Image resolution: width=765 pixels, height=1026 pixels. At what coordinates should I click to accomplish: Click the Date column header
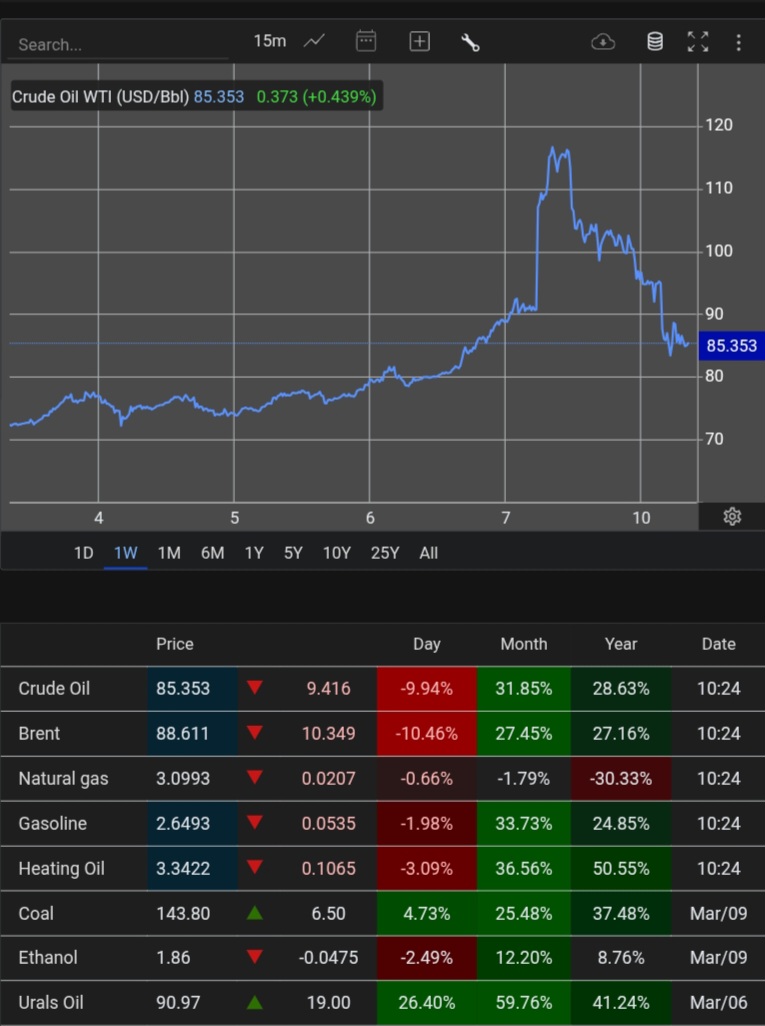[718, 645]
